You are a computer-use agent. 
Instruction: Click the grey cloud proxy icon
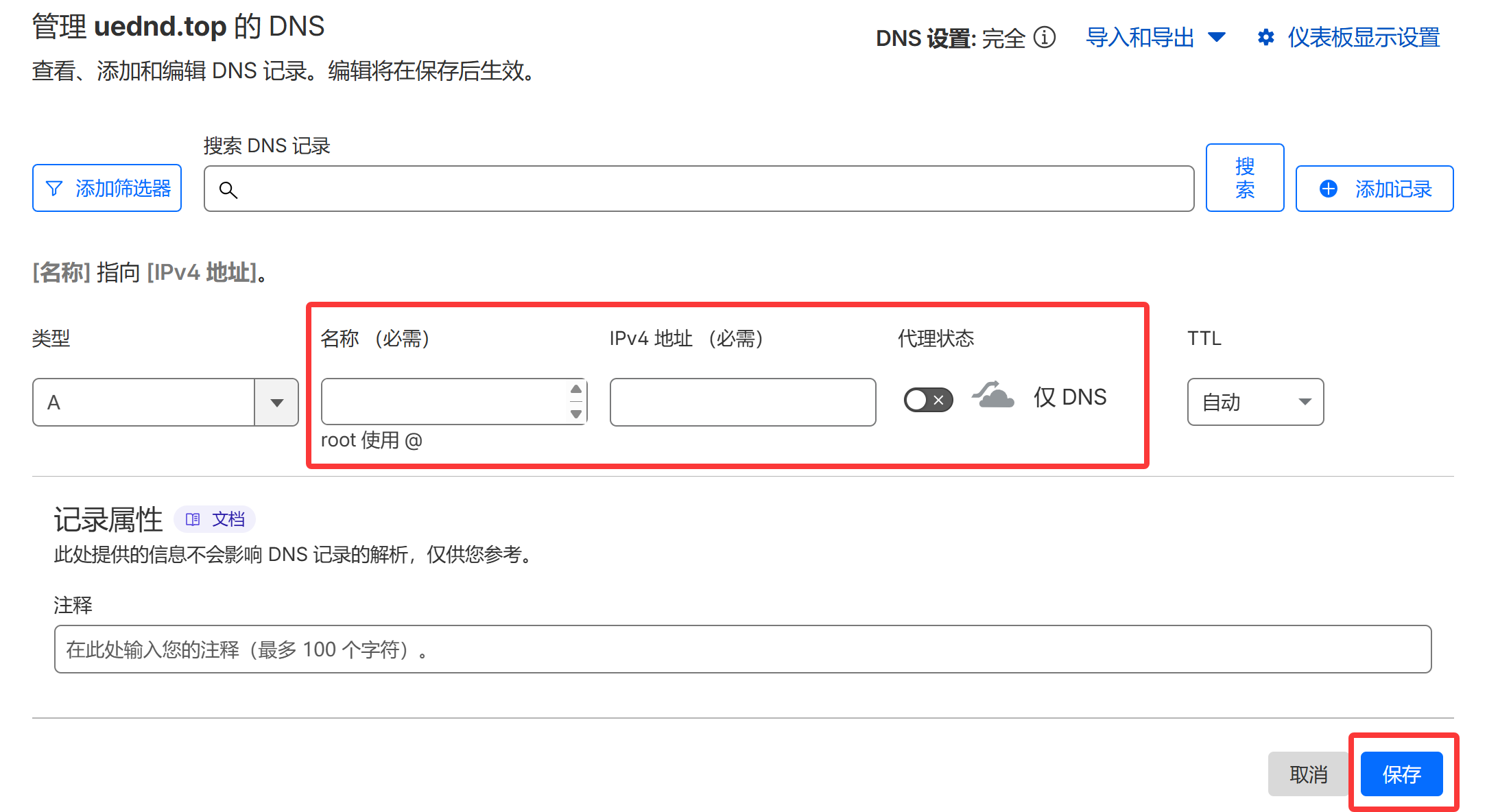pos(992,395)
